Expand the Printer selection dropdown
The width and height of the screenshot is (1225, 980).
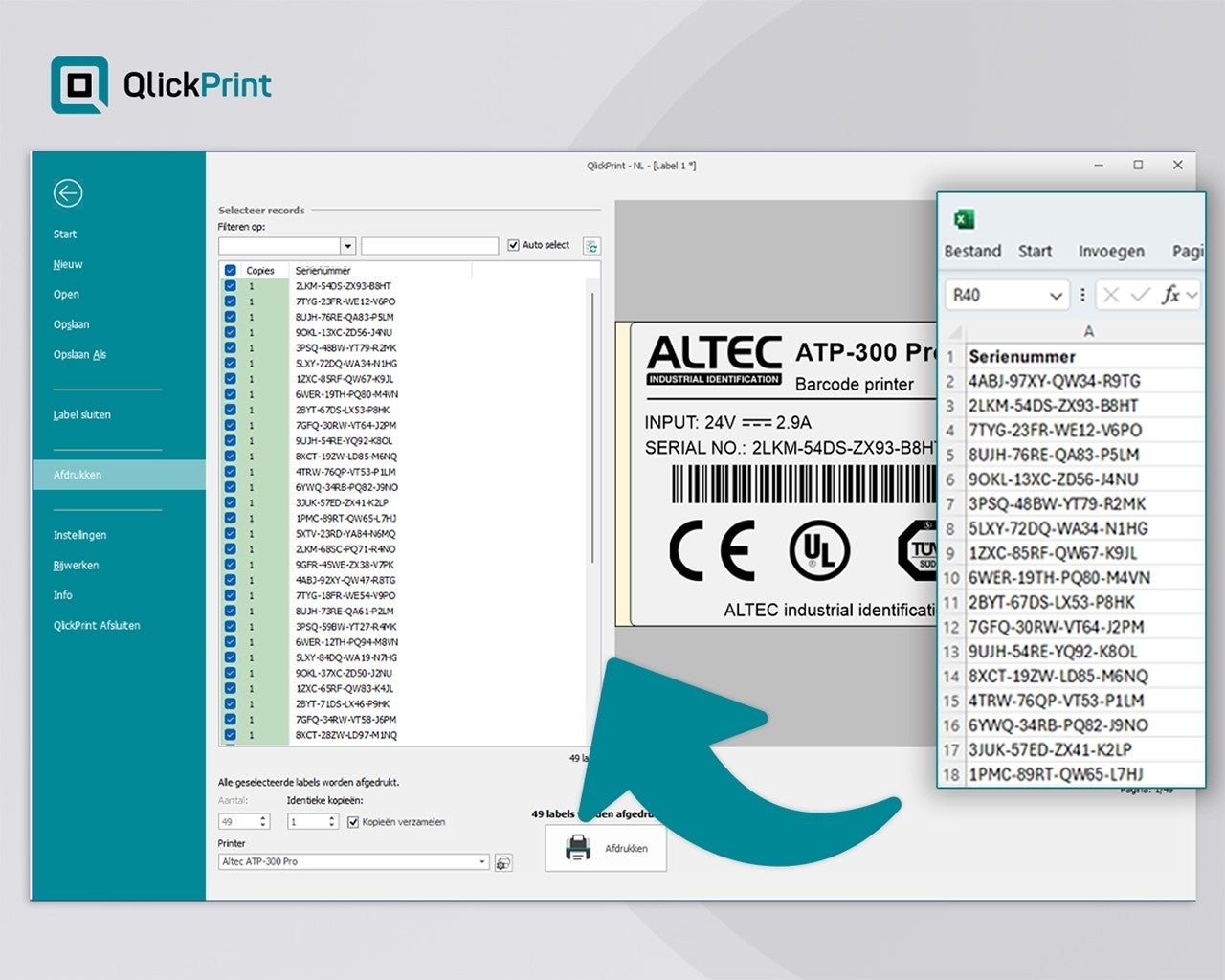482,862
